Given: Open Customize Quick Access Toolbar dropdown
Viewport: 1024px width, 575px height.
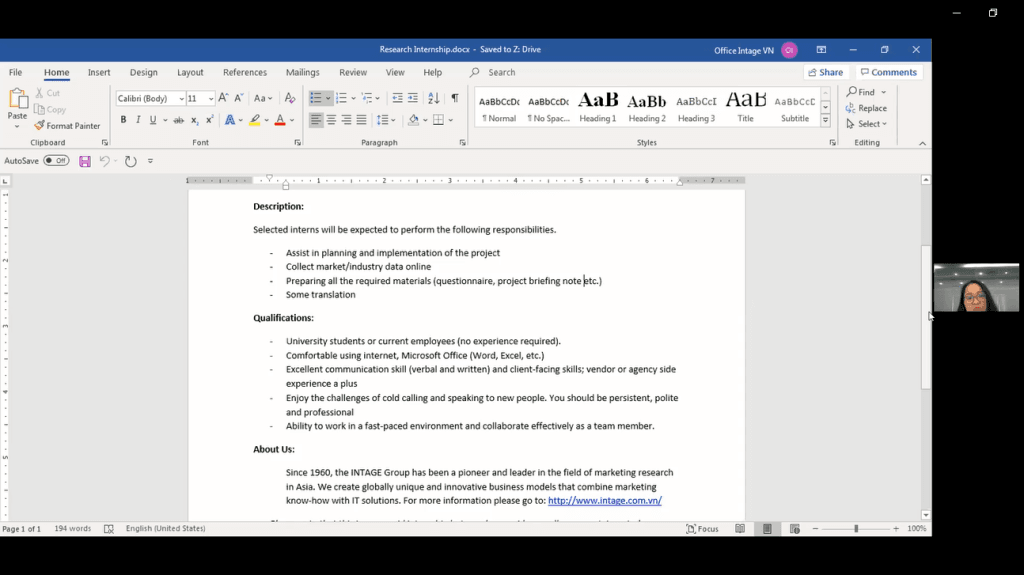Looking at the screenshot, I should [150, 161].
